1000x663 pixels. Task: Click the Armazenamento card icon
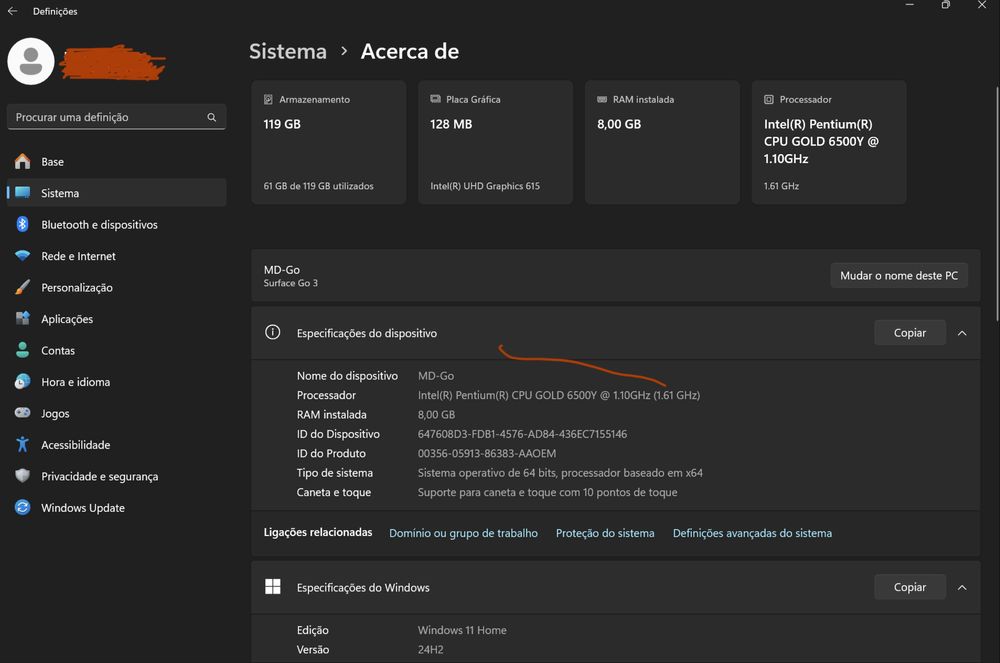268,99
